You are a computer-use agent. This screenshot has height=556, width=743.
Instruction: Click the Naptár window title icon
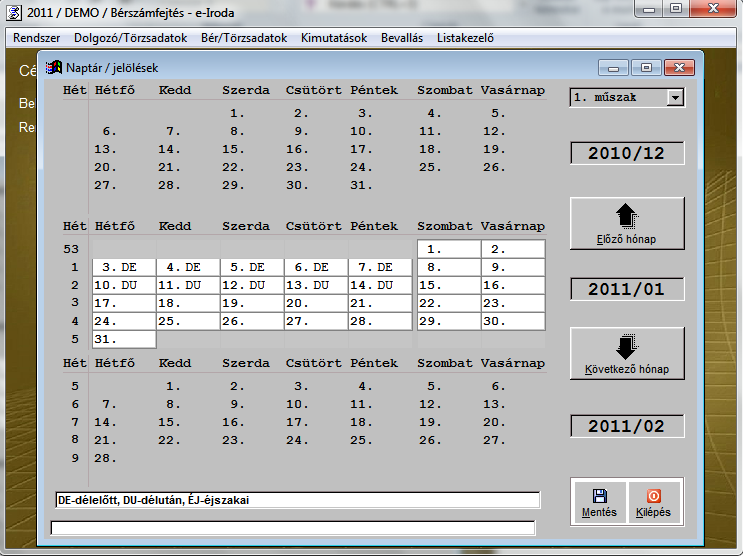54,68
